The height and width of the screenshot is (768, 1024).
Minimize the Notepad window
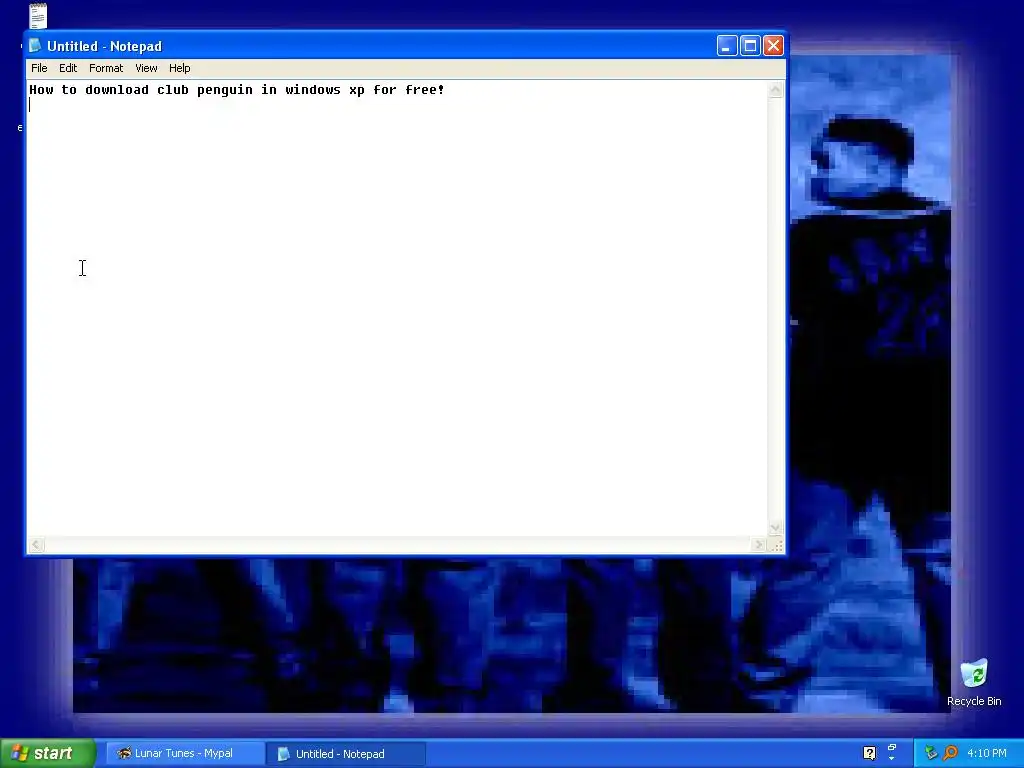click(x=727, y=46)
